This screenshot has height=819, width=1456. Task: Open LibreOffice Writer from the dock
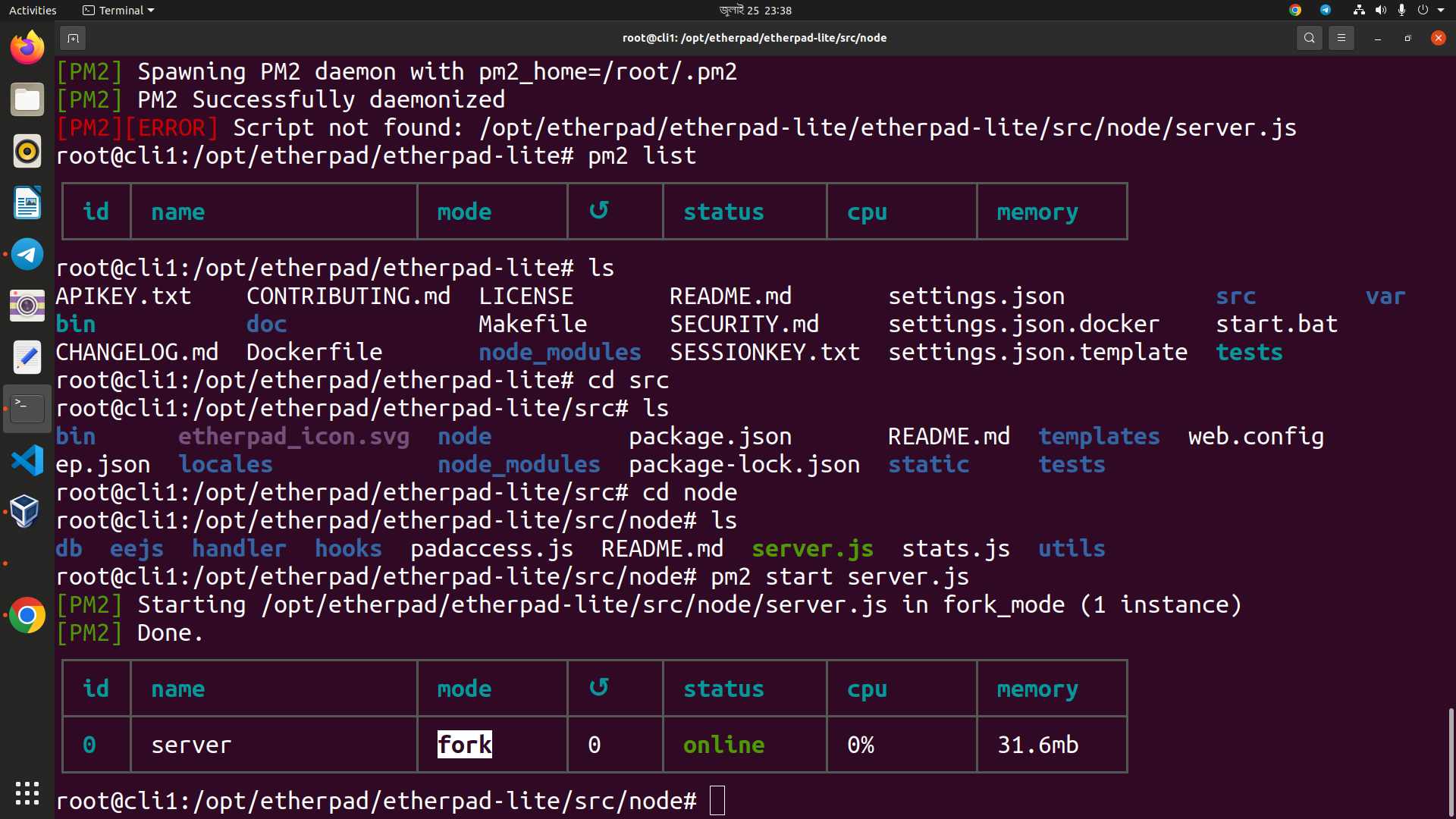point(27,202)
